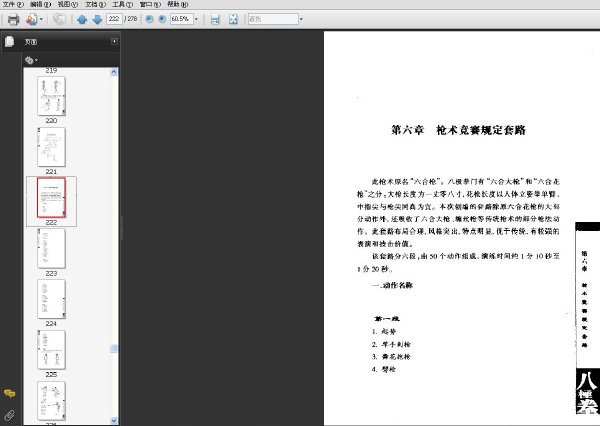This screenshot has width=600, height=426.
Task: Open the 编辑 menu
Action: point(40,4)
